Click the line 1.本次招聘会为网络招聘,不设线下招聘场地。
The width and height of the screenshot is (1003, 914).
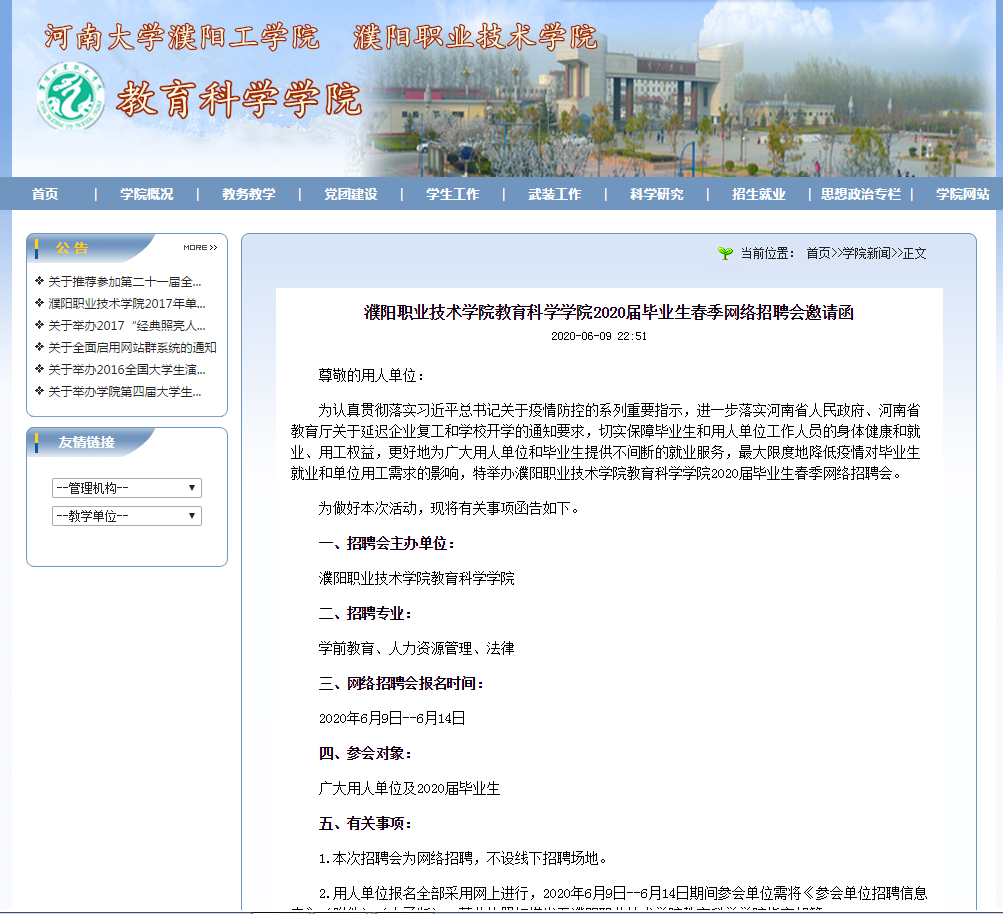point(463,858)
